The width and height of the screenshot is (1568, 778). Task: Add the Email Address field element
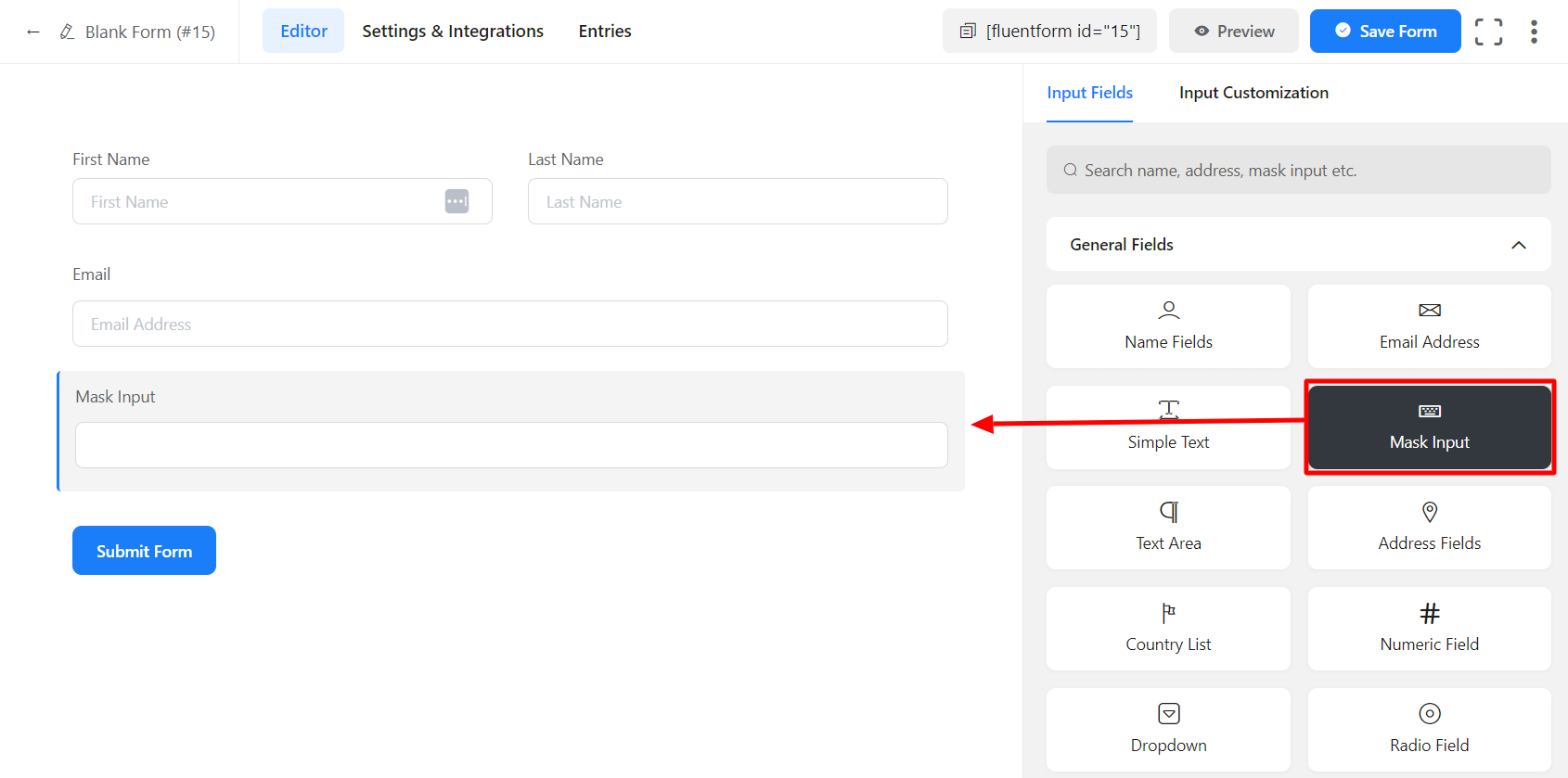[1429, 326]
